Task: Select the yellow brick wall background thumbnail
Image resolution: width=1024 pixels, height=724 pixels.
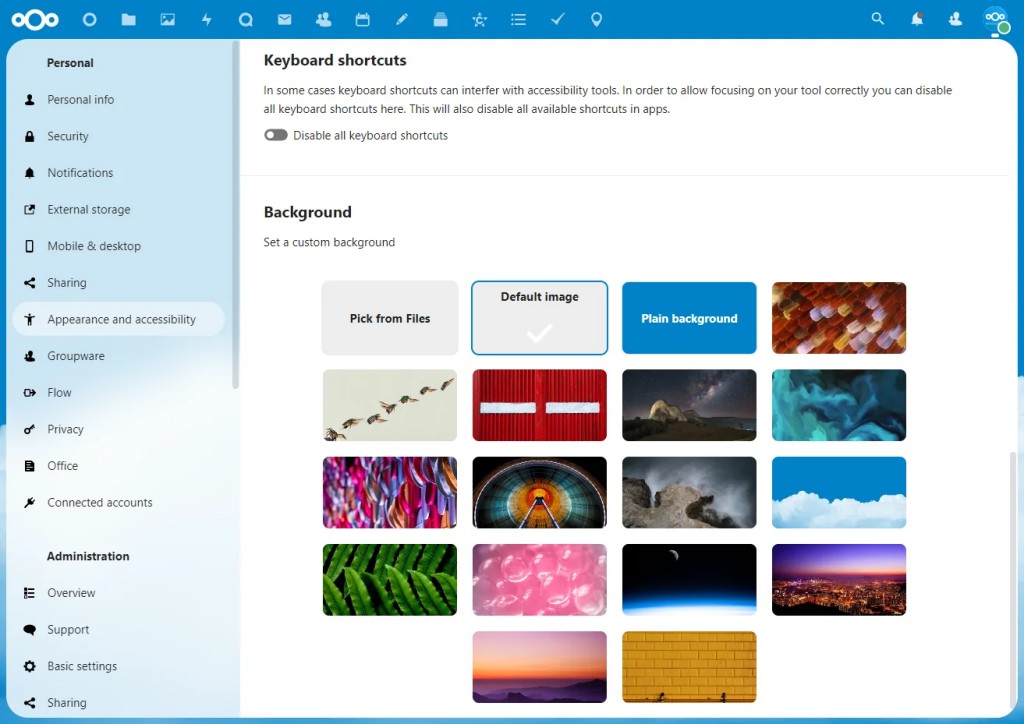Action: tap(689, 667)
